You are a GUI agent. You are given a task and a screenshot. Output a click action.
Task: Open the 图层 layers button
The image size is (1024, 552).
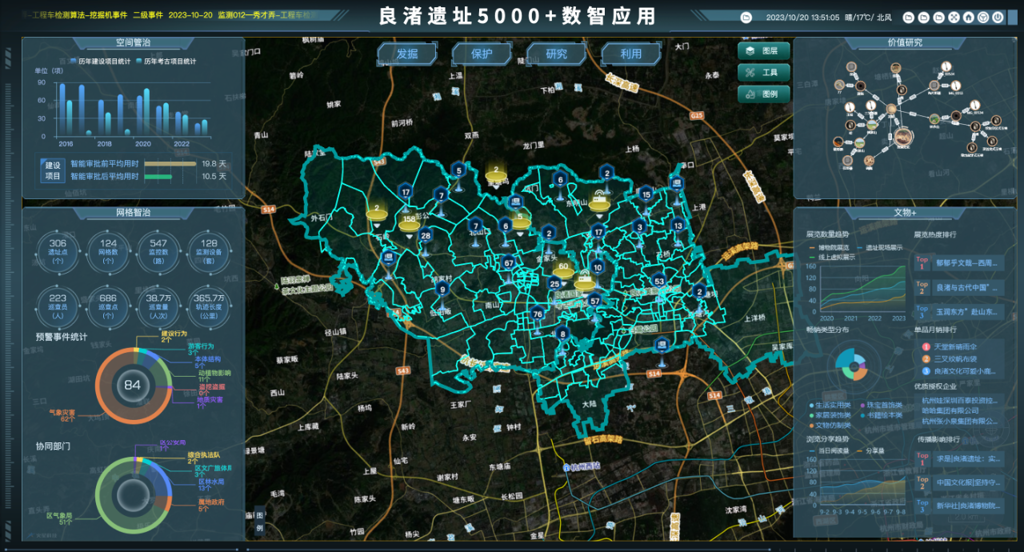[763, 51]
